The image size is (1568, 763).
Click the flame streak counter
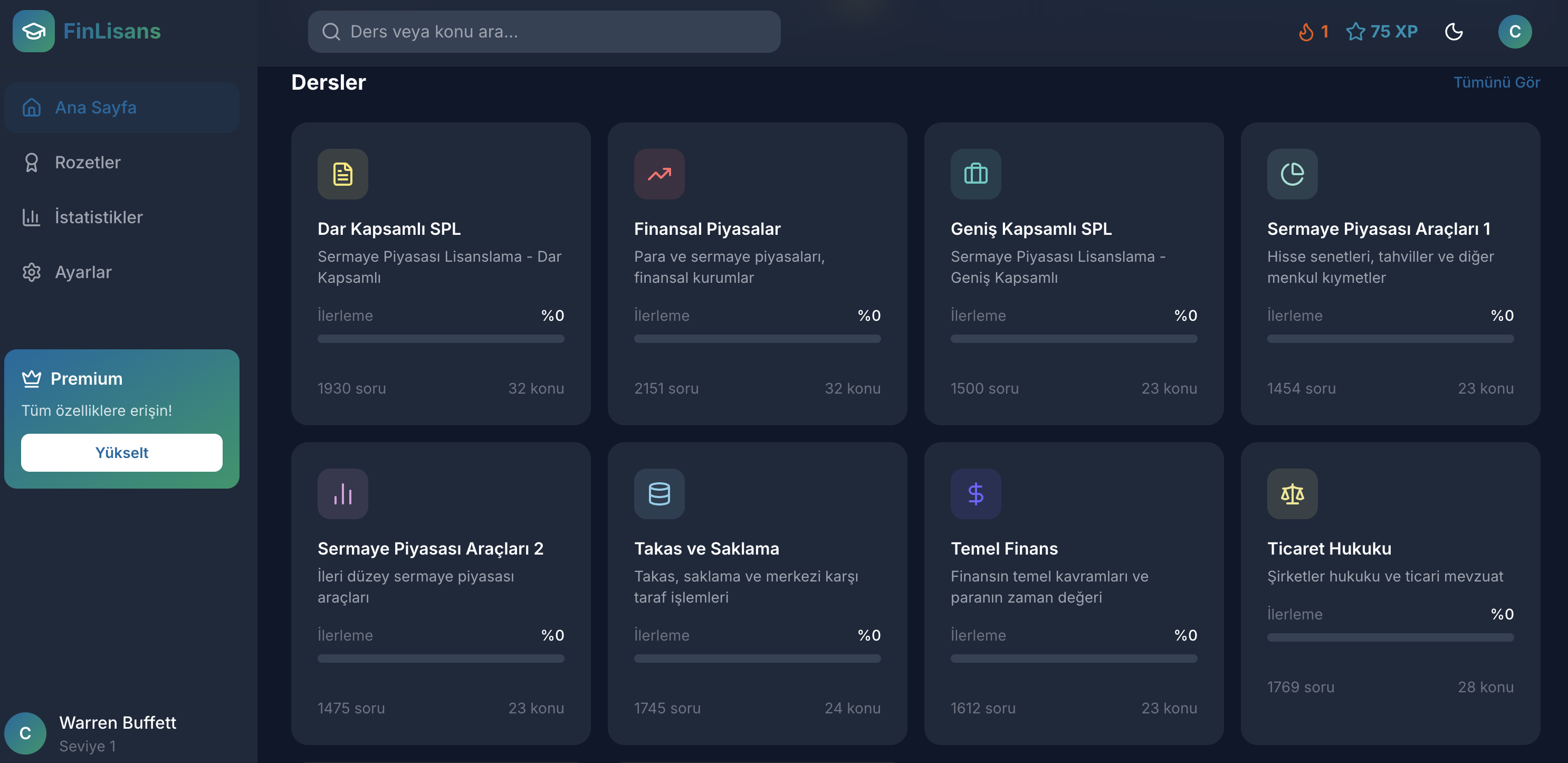point(1313,32)
